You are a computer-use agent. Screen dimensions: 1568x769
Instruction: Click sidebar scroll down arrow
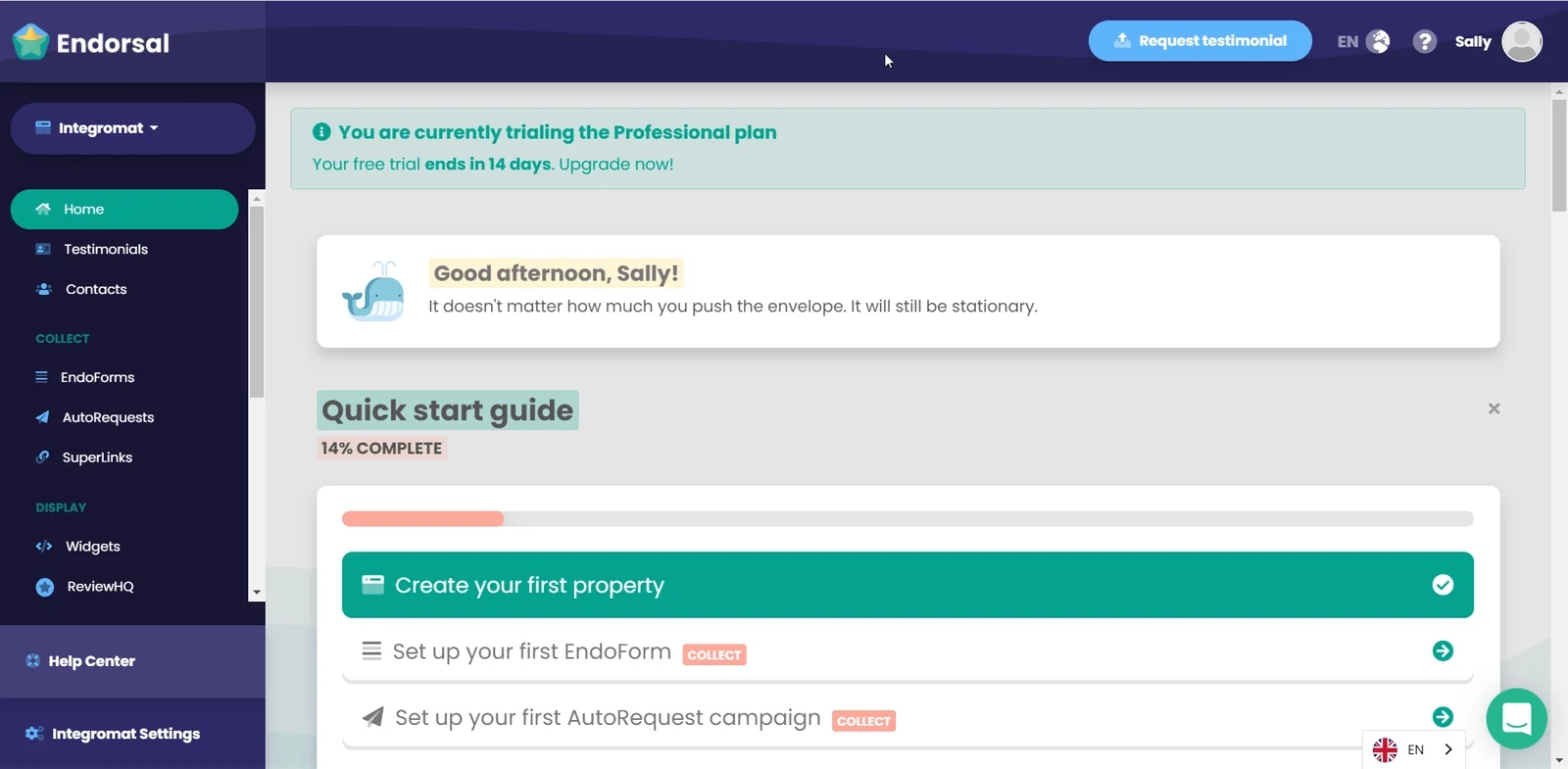point(257,592)
